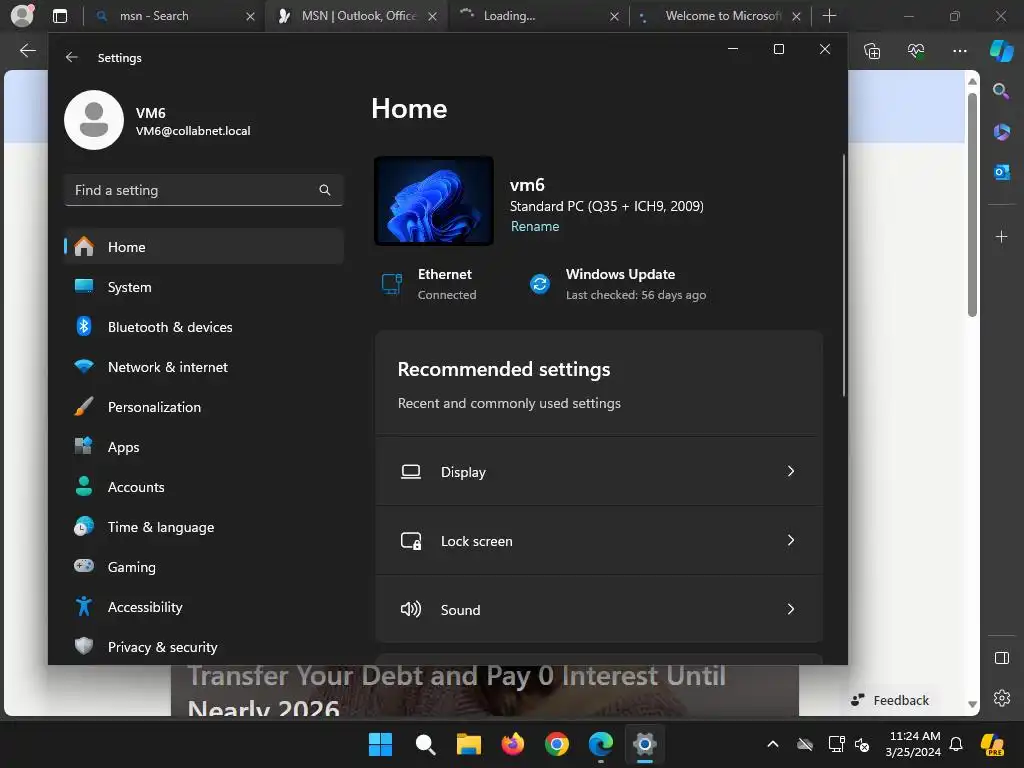This screenshot has width=1024, height=768.
Task: Open the Sound row speaker icon
Action: point(411,609)
